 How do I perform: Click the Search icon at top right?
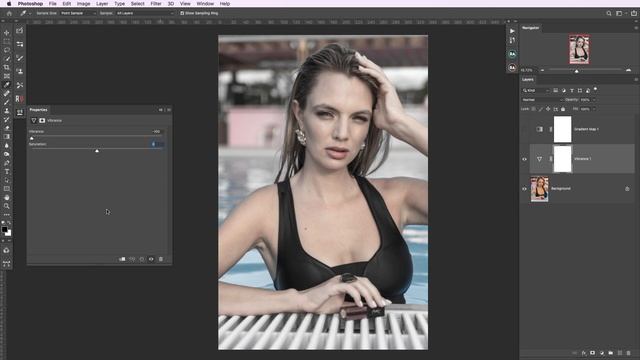609,13
